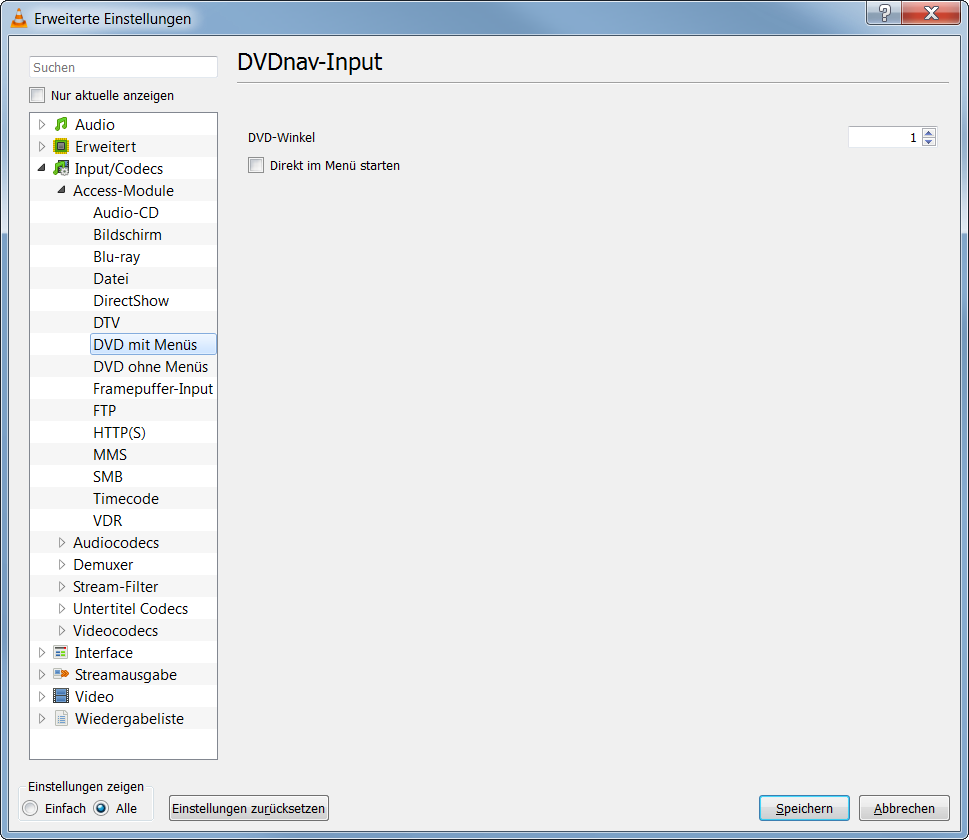
Task: Select VDR in the tree
Action: click(108, 520)
